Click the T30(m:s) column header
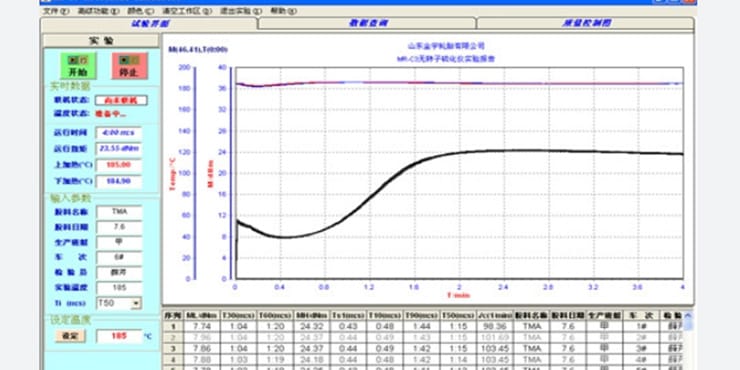The image size is (740, 370). (x=238, y=315)
